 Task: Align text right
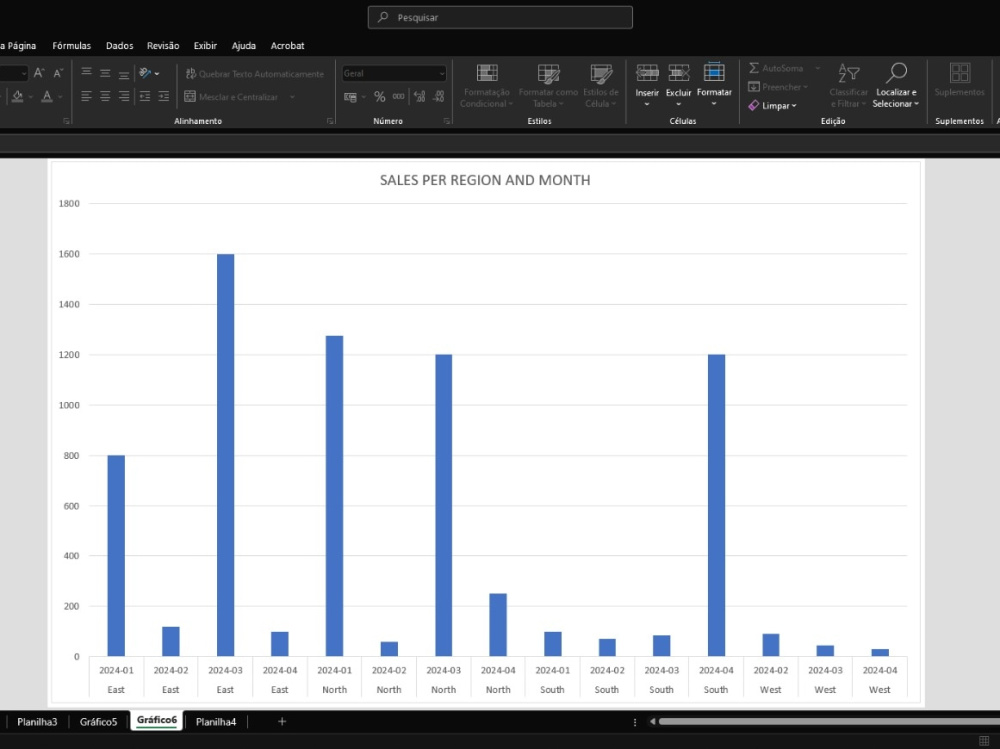[x=124, y=96]
